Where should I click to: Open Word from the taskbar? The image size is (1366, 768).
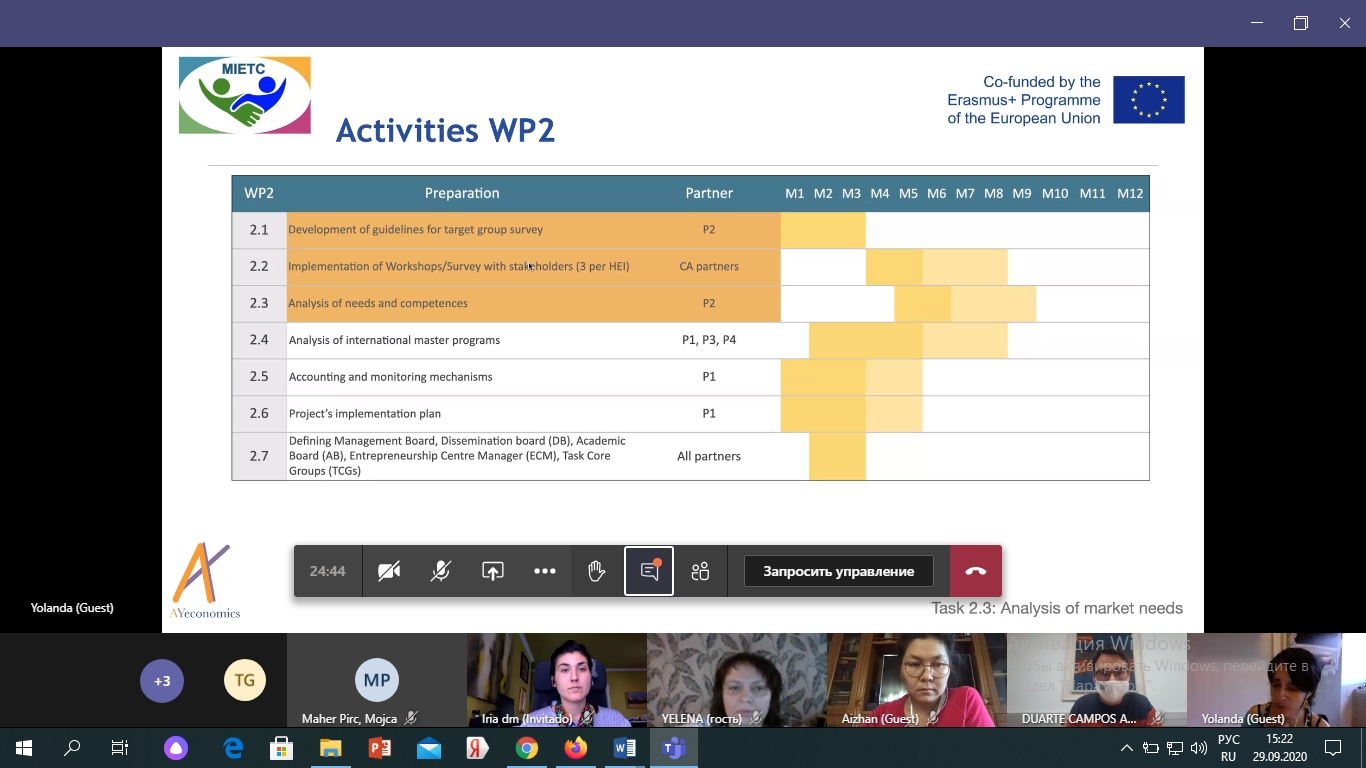click(624, 748)
